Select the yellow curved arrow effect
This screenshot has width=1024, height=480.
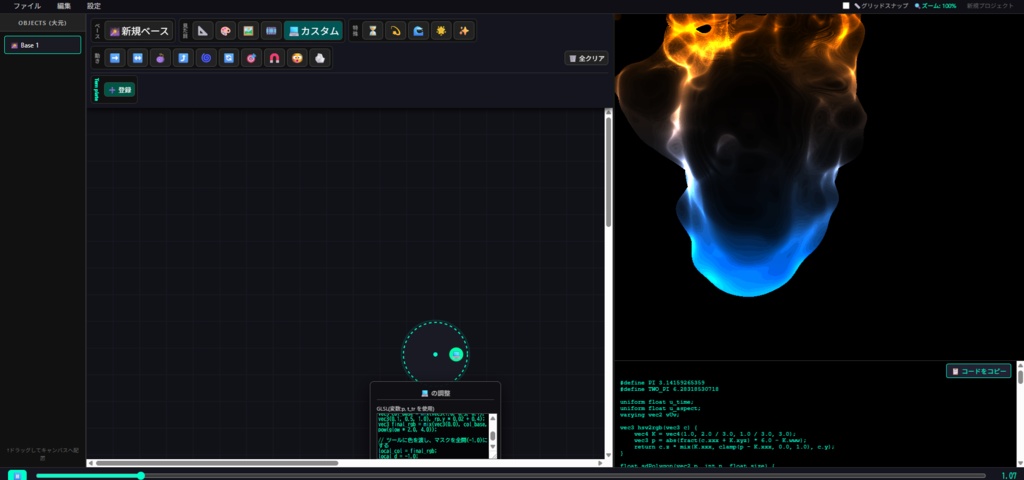pyautogui.click(x=395, y=31)
